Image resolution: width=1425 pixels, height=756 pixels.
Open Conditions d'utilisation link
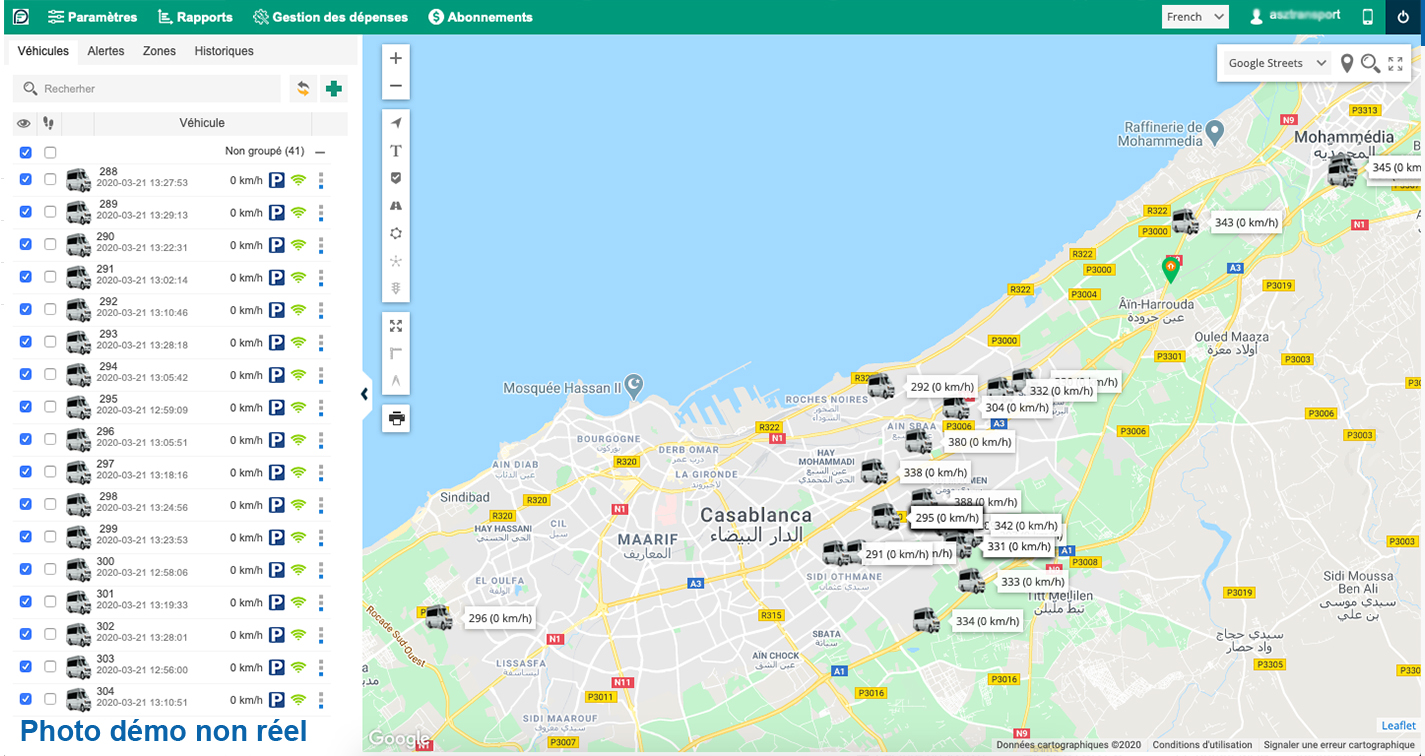pyautogui.click(x=1202, y=745)
